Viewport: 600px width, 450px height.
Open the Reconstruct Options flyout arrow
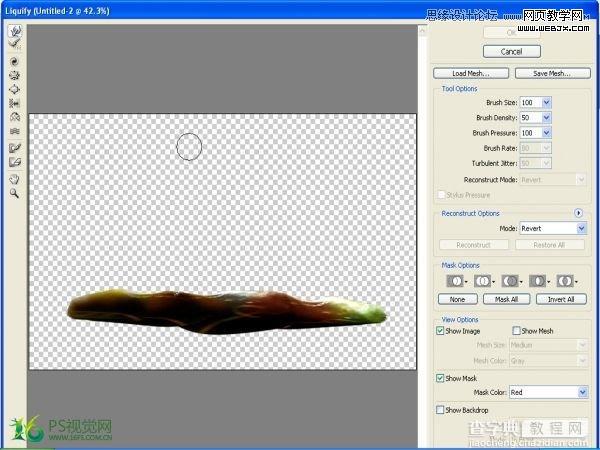578,213
